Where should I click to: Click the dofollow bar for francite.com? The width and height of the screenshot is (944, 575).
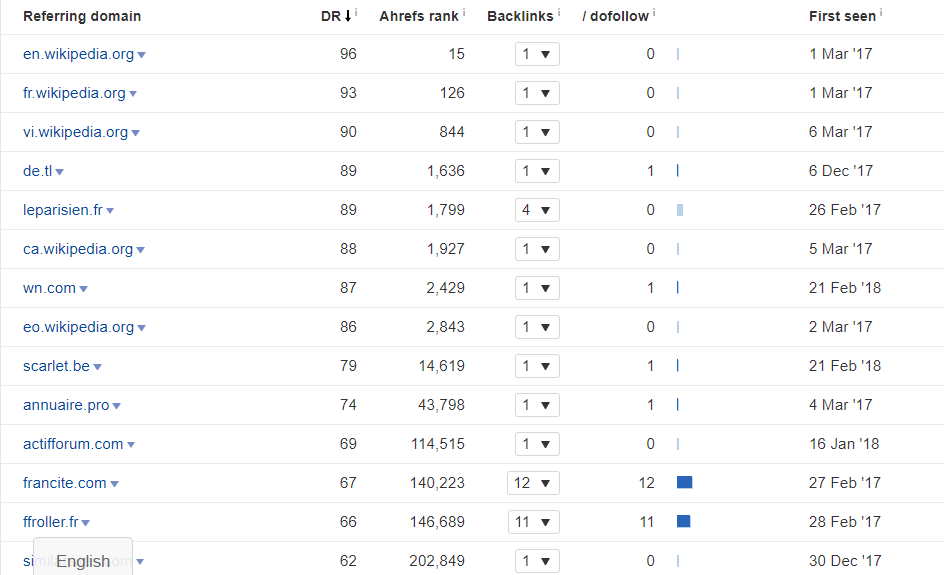coord(685,482)
